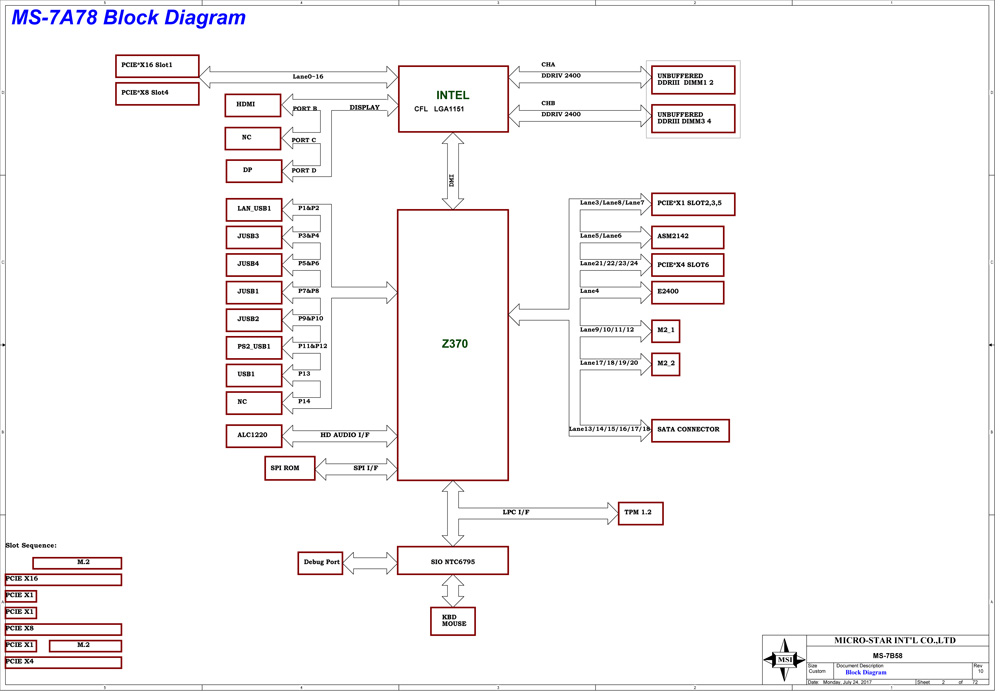The width and height of the screenshot is (1000, 691).
Task: Select the PS2_USB1 block
Action: click(254, 347)
